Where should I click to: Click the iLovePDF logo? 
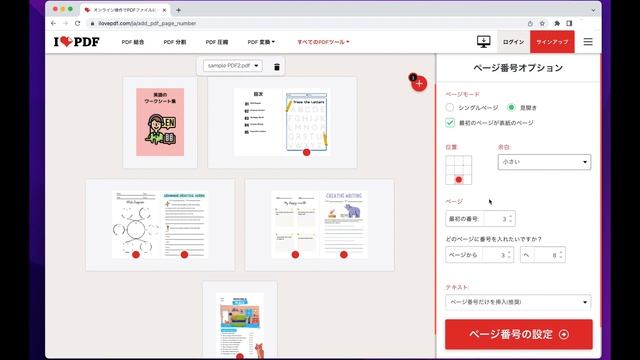(77, 42)
